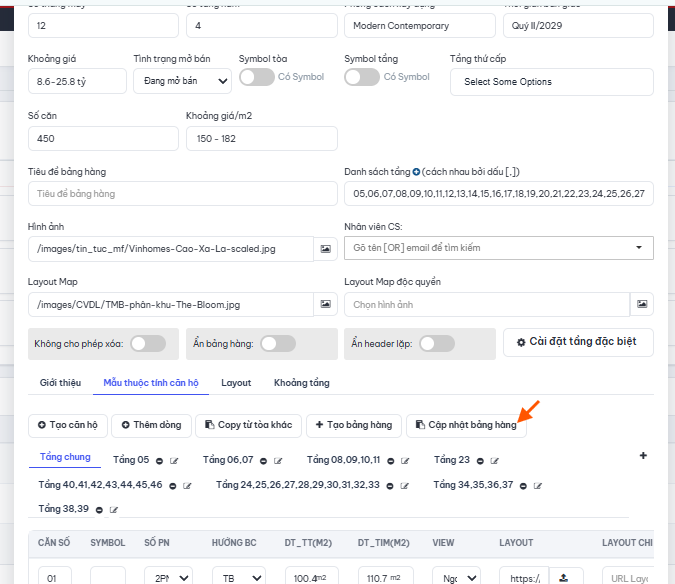Enable Ẩn header lặp switch
This screenshot has height=584, width=675.
tap(437, 343)
